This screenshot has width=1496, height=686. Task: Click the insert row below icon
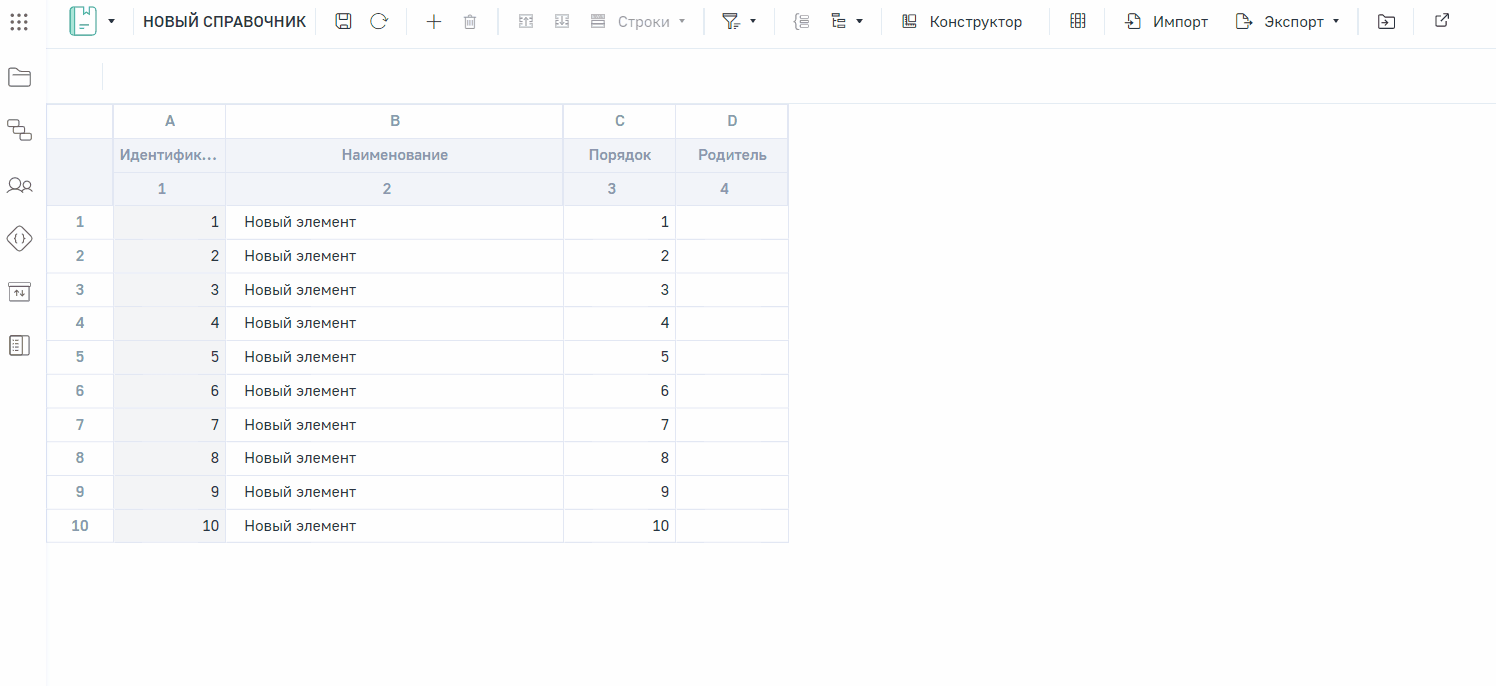coord(562,21)
